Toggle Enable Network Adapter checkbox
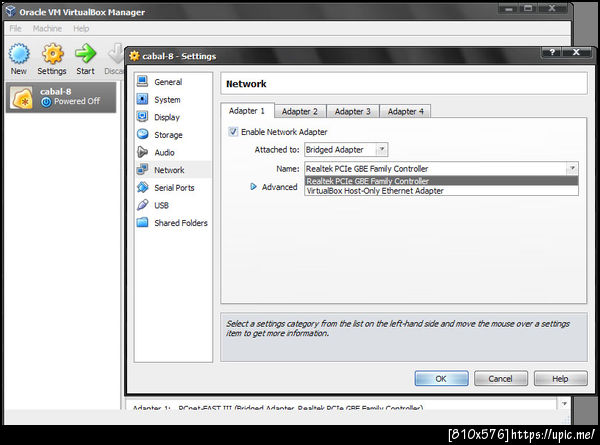This screenshot has width=600, height=445. (x=233, y=132)
